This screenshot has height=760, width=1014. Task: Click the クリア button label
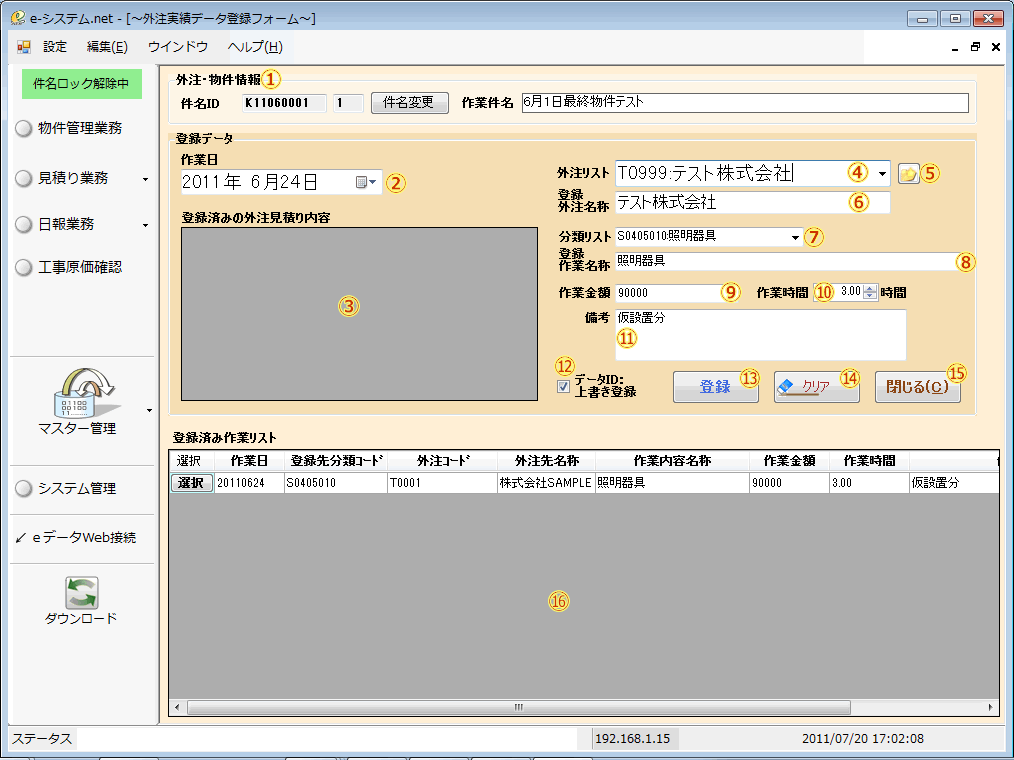[815, 386]
